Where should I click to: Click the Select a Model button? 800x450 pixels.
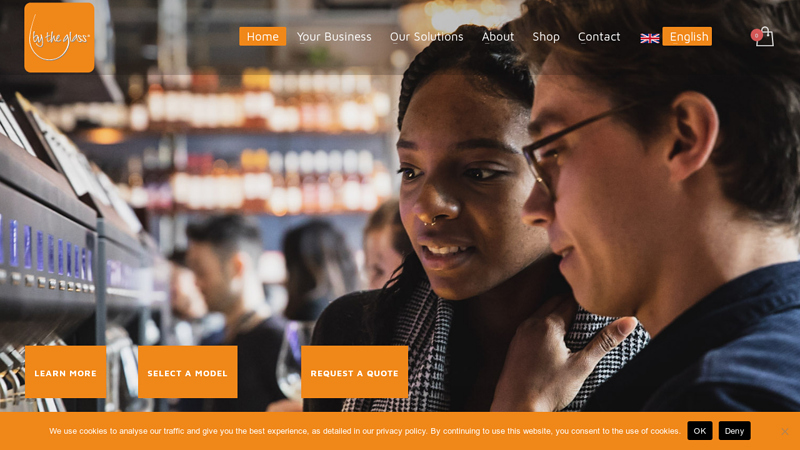pos(188,372)
